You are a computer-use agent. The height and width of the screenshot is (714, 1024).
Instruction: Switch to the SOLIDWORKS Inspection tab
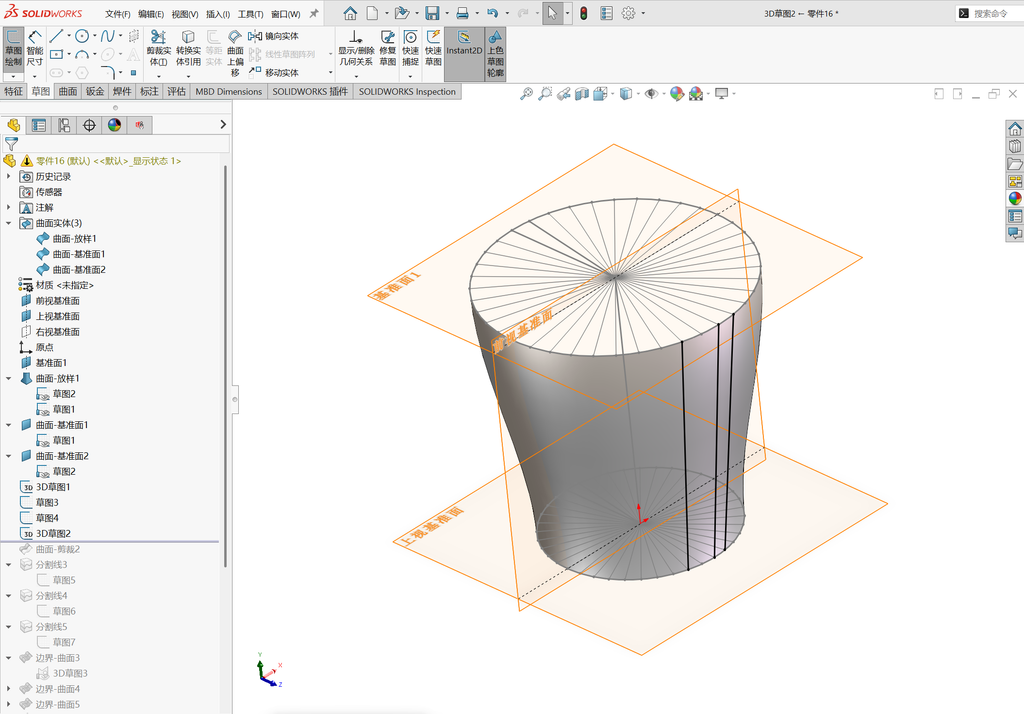coord(407,91)
